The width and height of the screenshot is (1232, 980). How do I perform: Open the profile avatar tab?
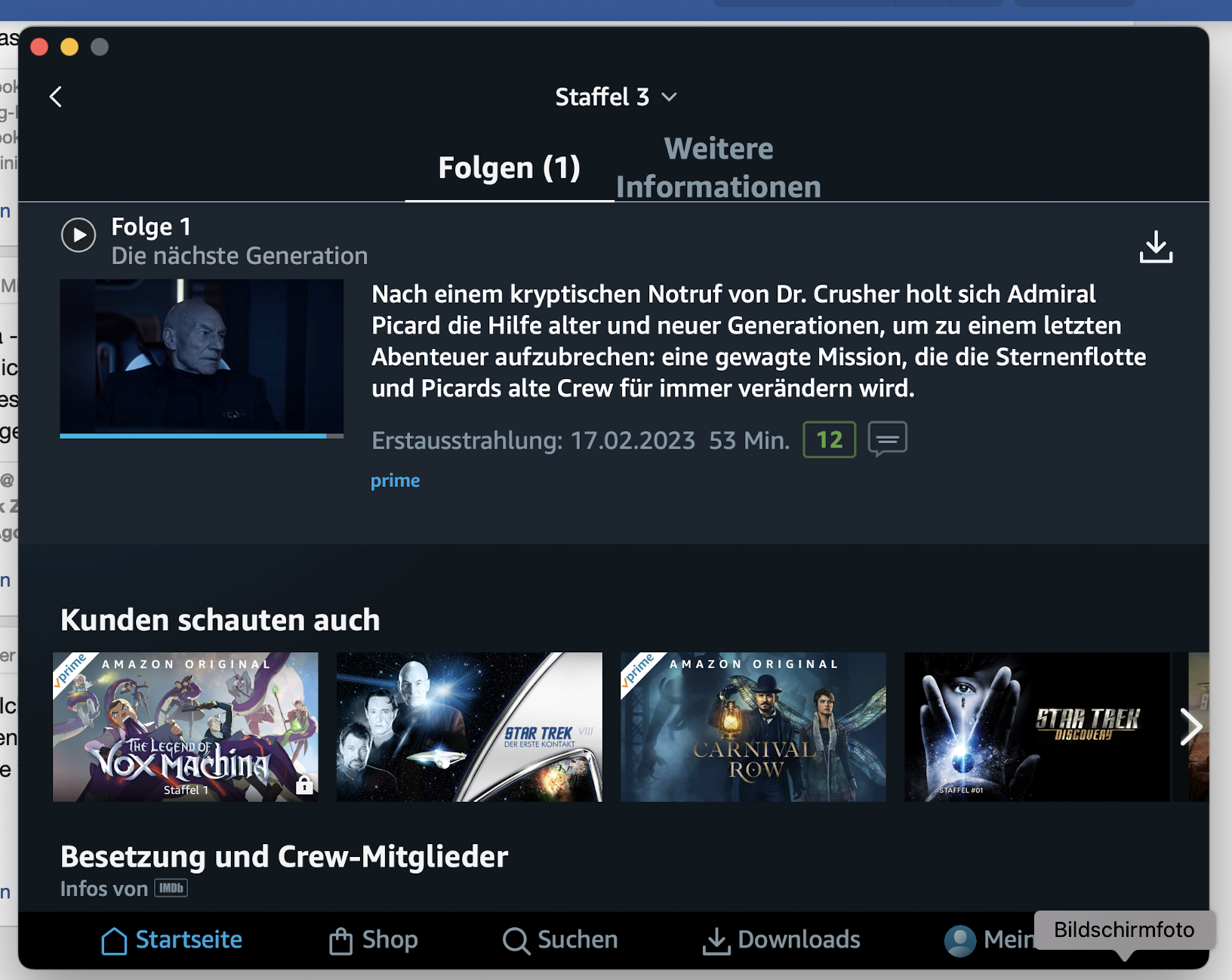click(x=960, y=941)
